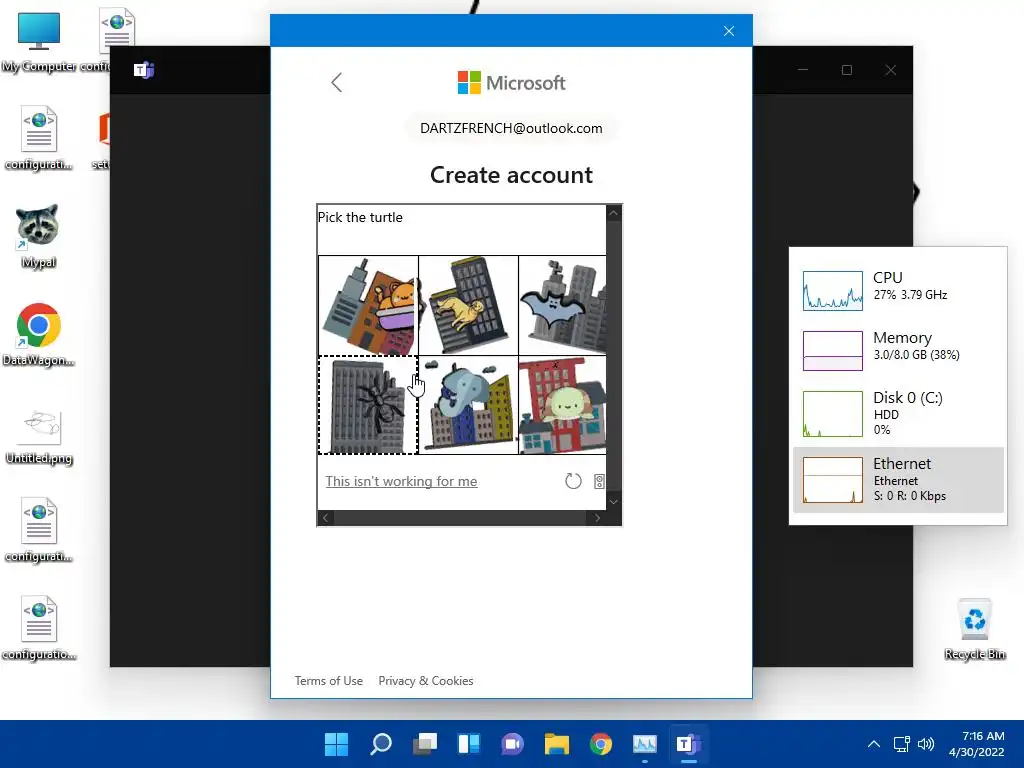Screen dimensions: 1024x768
Task: Click the Teams logo in the background window
Action: pyautogui.click(x=144, y=69)
